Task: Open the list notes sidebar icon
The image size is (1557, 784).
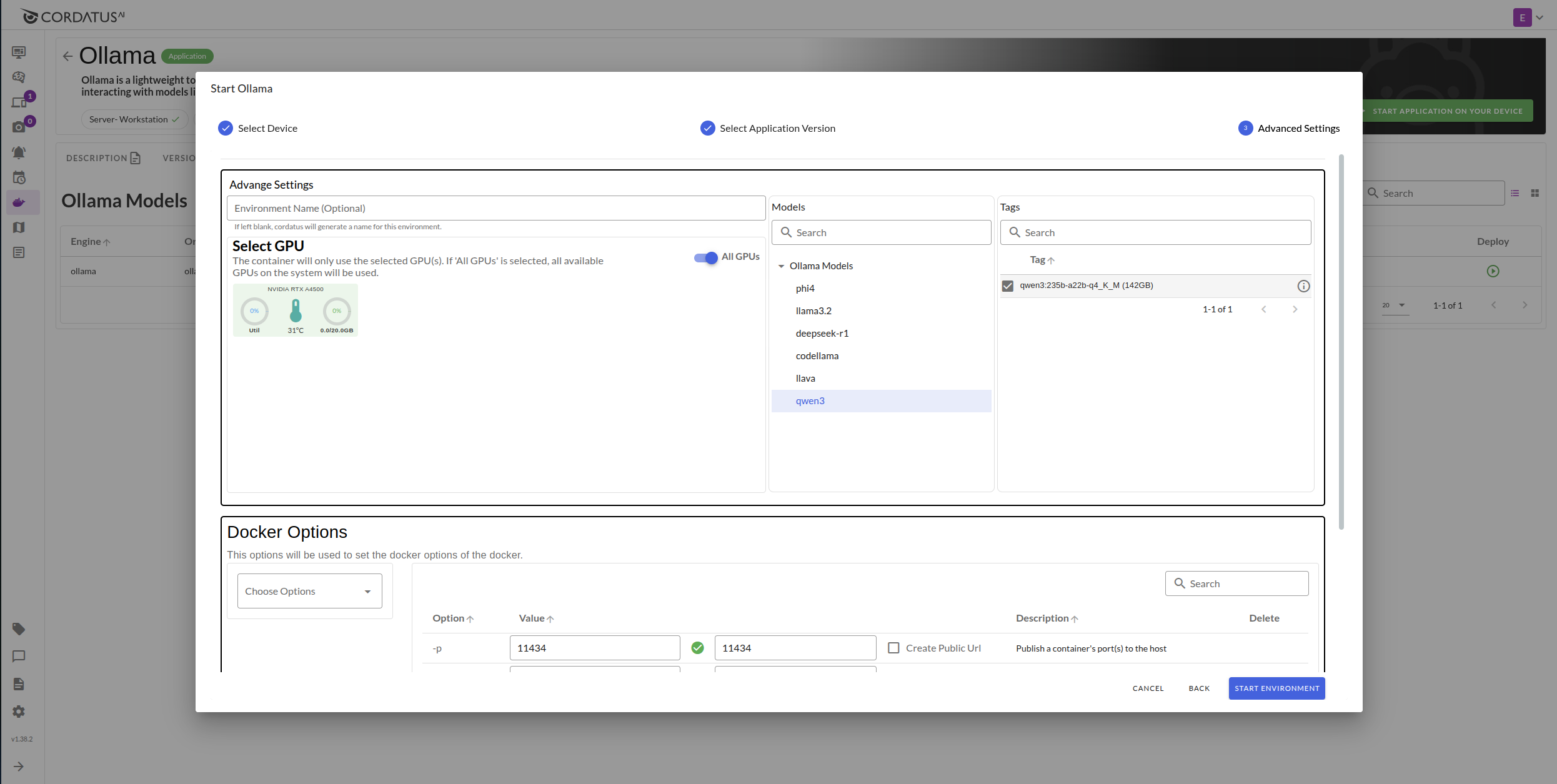Action: click(x=19, y=252)
